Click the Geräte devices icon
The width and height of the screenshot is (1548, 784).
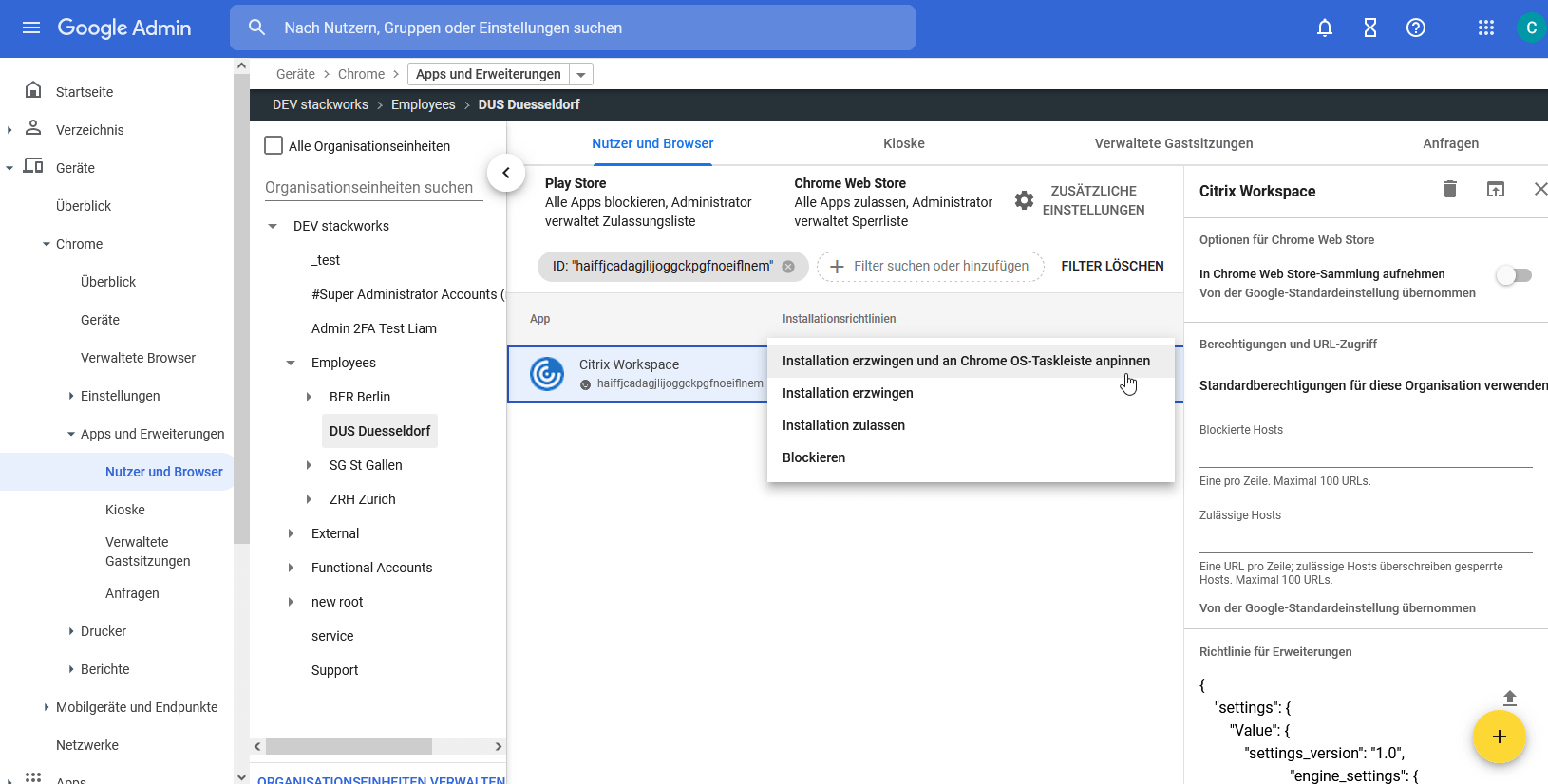(33, 166)
